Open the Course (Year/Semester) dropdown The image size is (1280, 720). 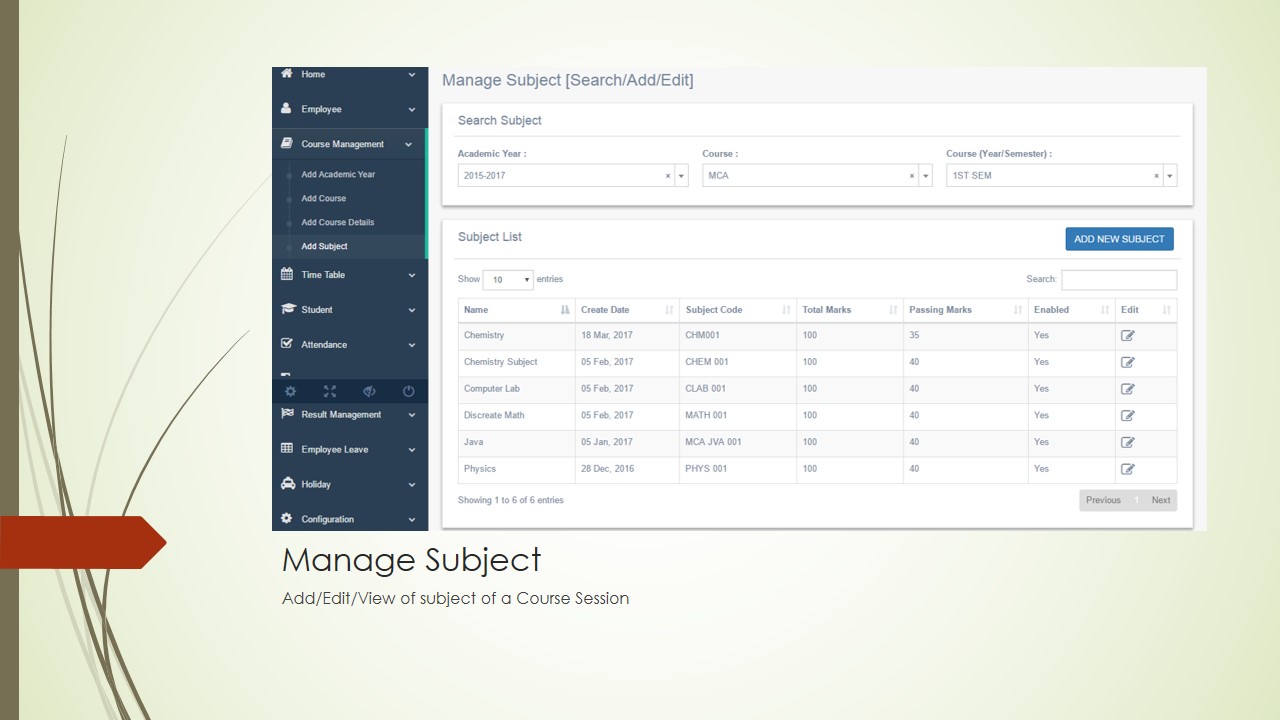[1169, 176]
